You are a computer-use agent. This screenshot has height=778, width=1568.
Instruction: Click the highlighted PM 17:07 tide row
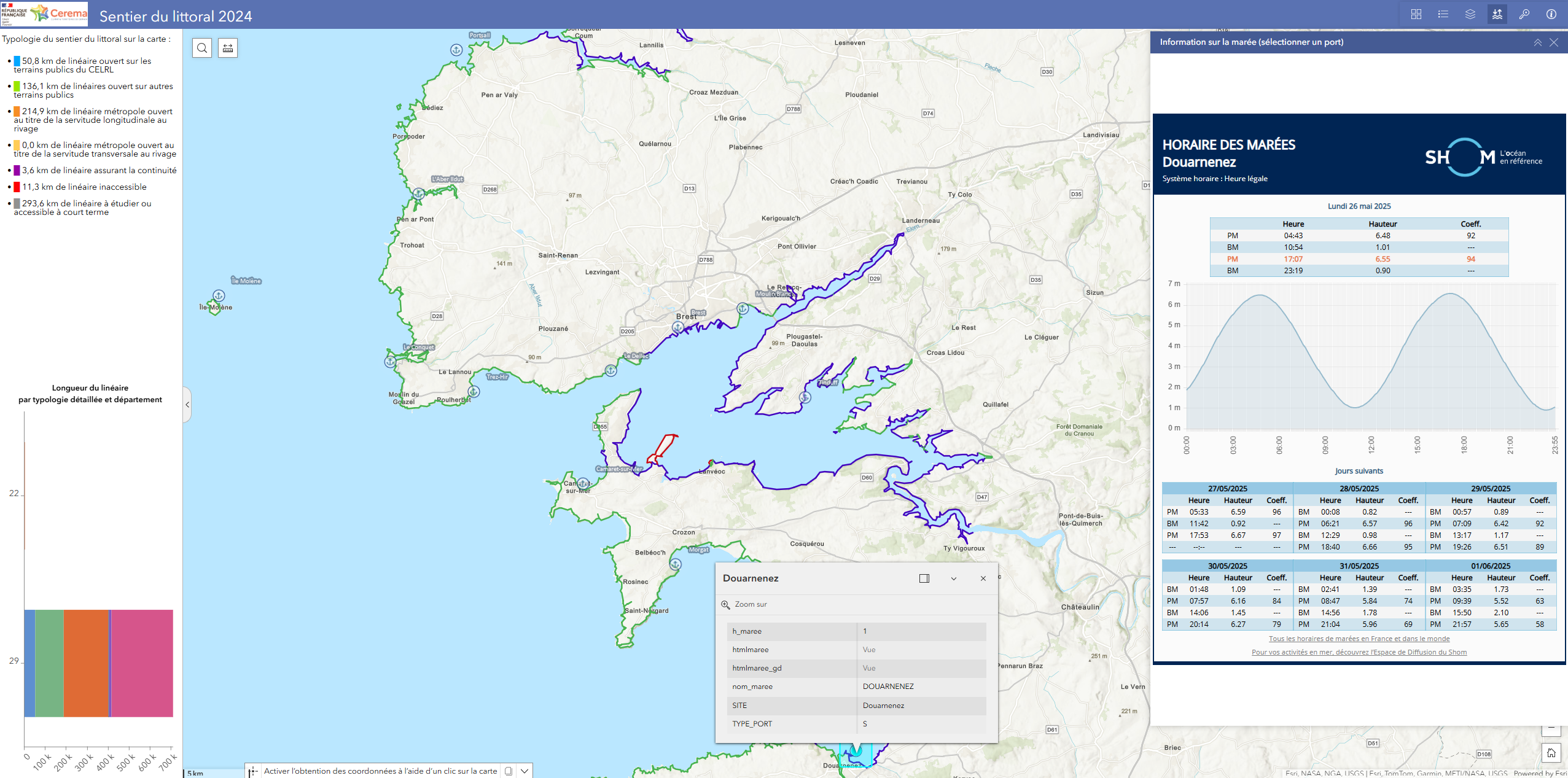1359,259
